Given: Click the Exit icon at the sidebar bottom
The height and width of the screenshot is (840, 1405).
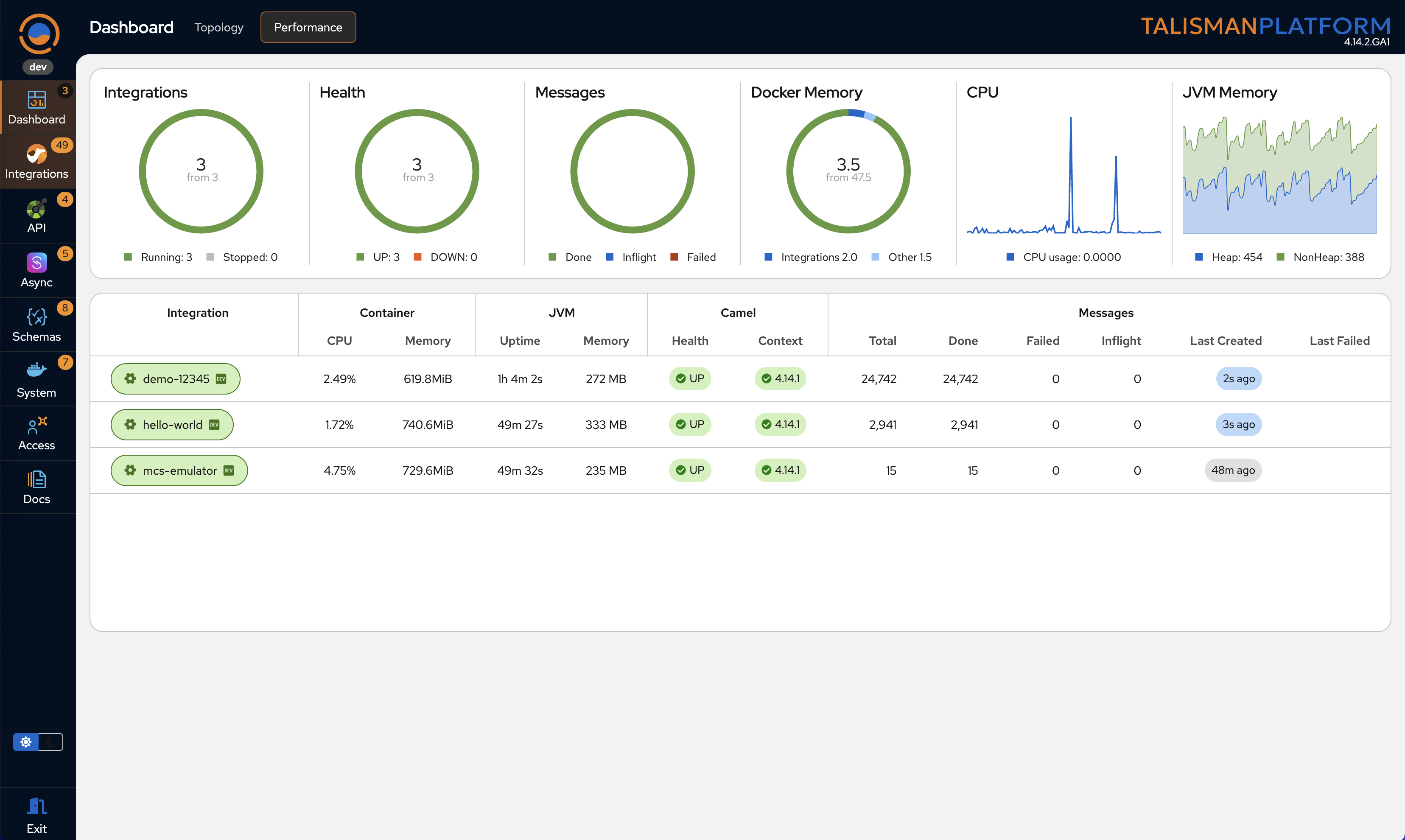Looking at the screenshot, I should coord(36,806).
